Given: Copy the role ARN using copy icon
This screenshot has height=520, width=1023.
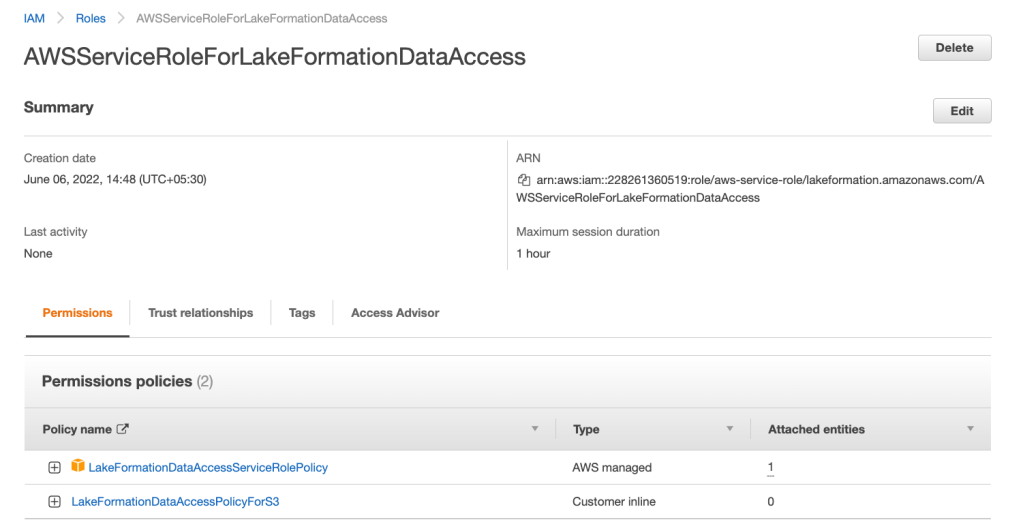Looking at the screenshot, I should coord(523,180).
